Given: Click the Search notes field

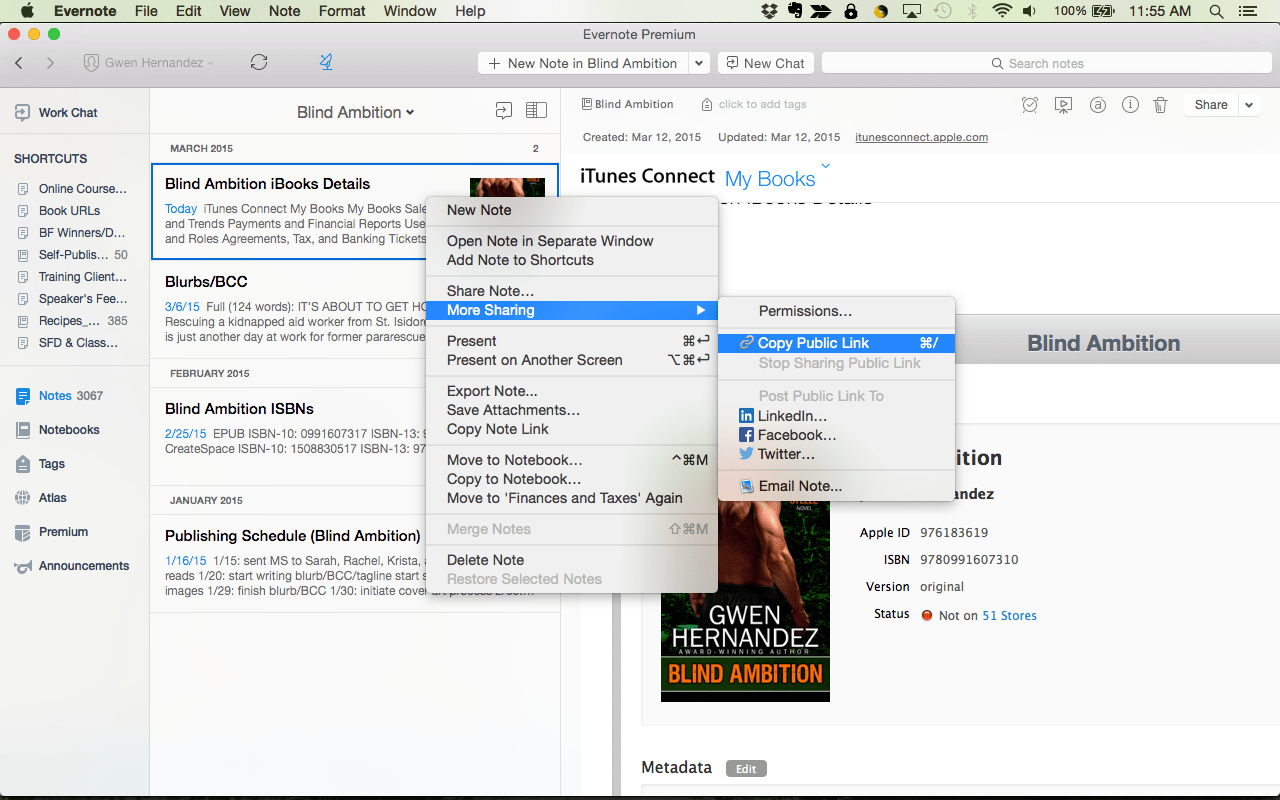Looking at the screenshot, I should point(1046,63).
